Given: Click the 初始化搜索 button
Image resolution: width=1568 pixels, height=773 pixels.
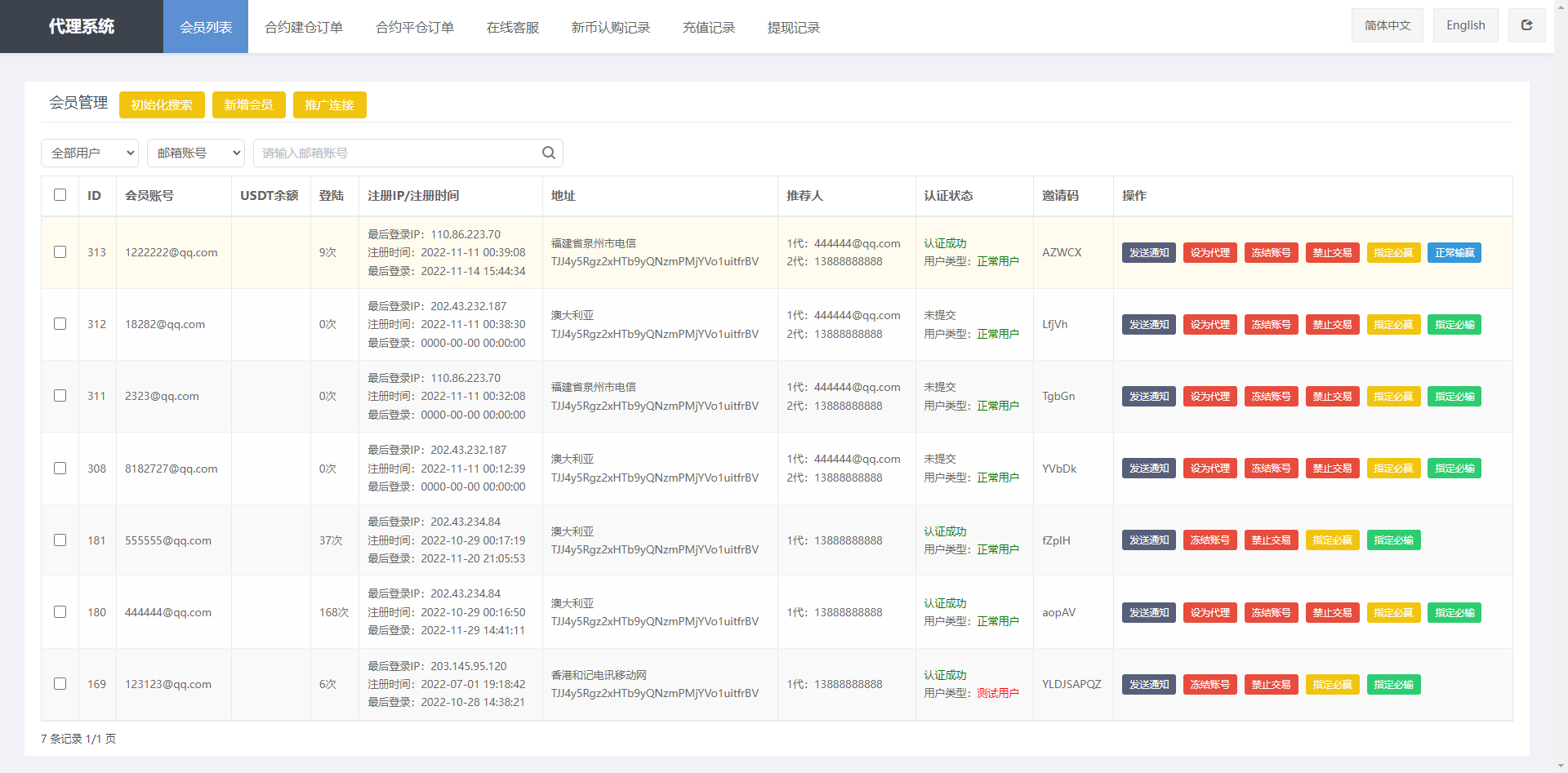Looking at the screenshot, I should tap(162, 104).
